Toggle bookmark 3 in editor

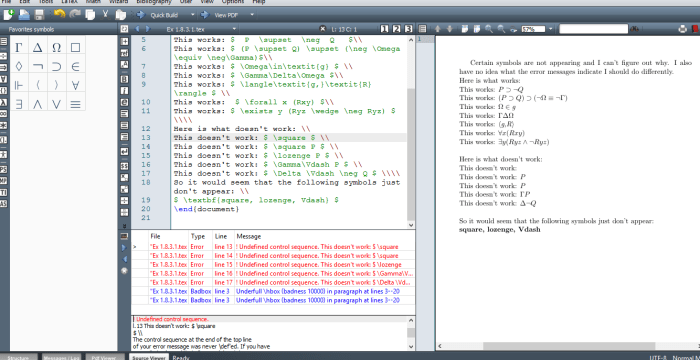[408, 29]
